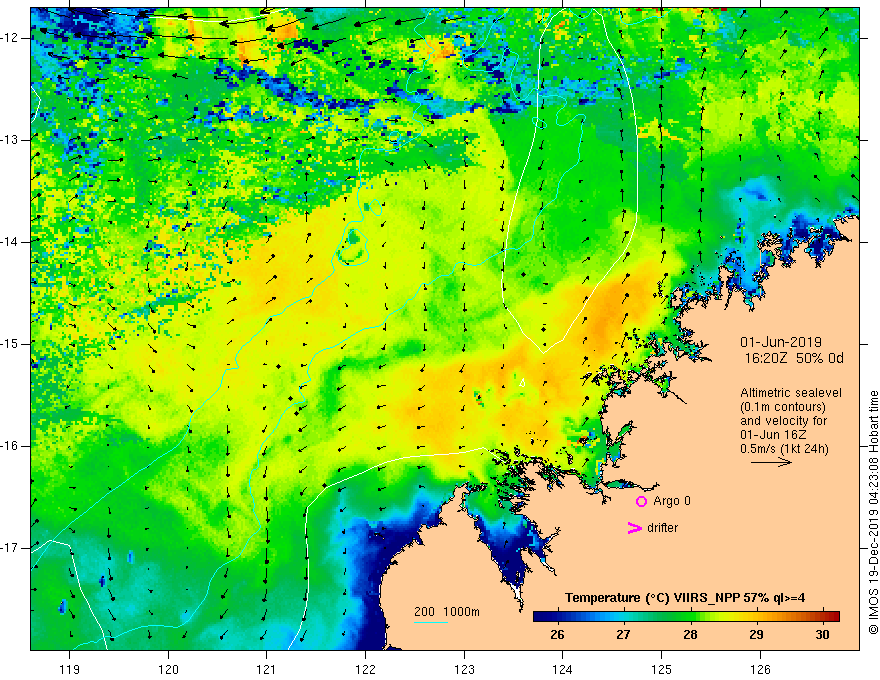Image resolution: width=880 pixels, height=680 pixels.
Task: Click the color bar label 29
Action: tap(756, 635)
